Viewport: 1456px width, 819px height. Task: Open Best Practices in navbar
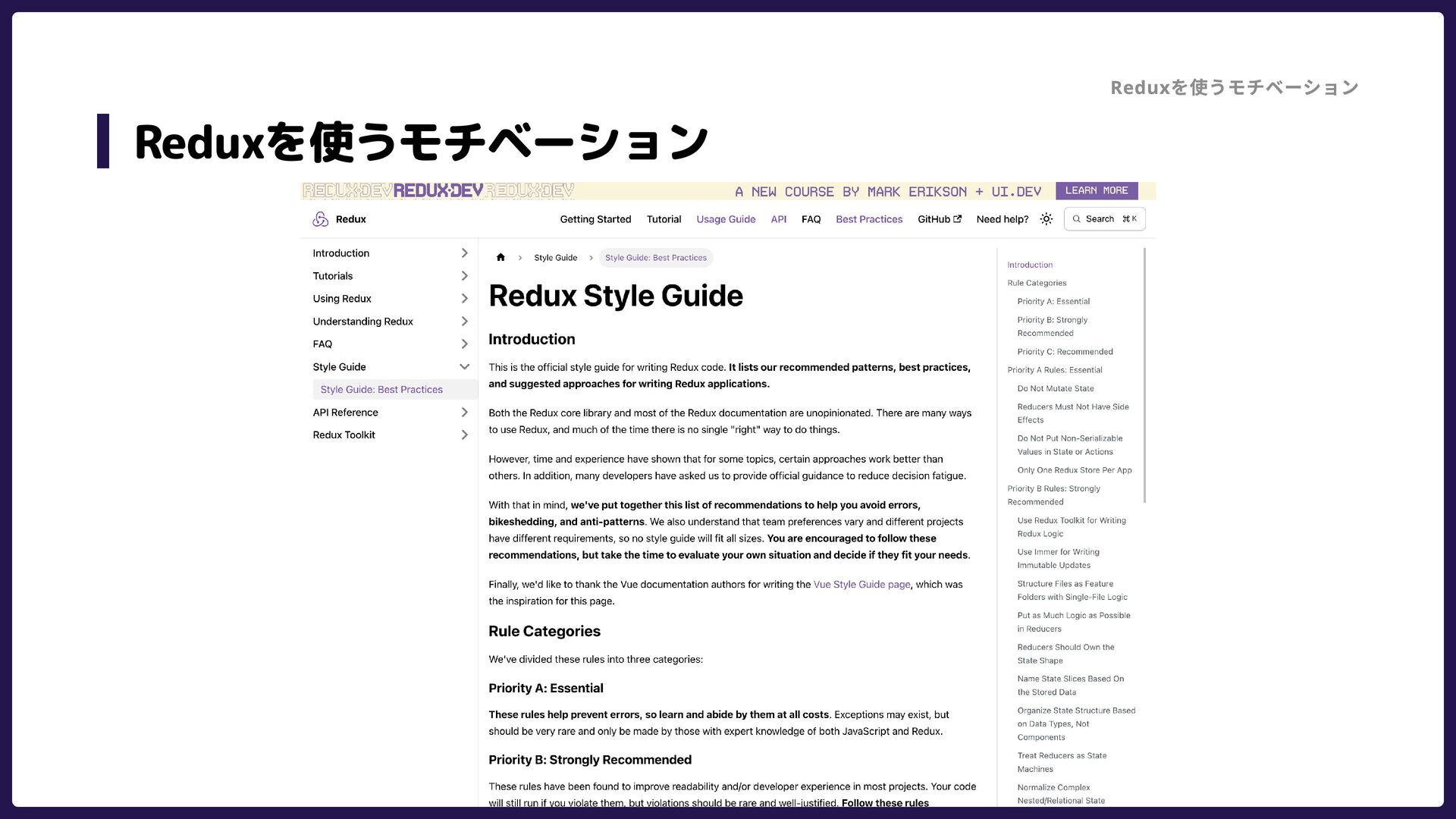tap(869, 219)
